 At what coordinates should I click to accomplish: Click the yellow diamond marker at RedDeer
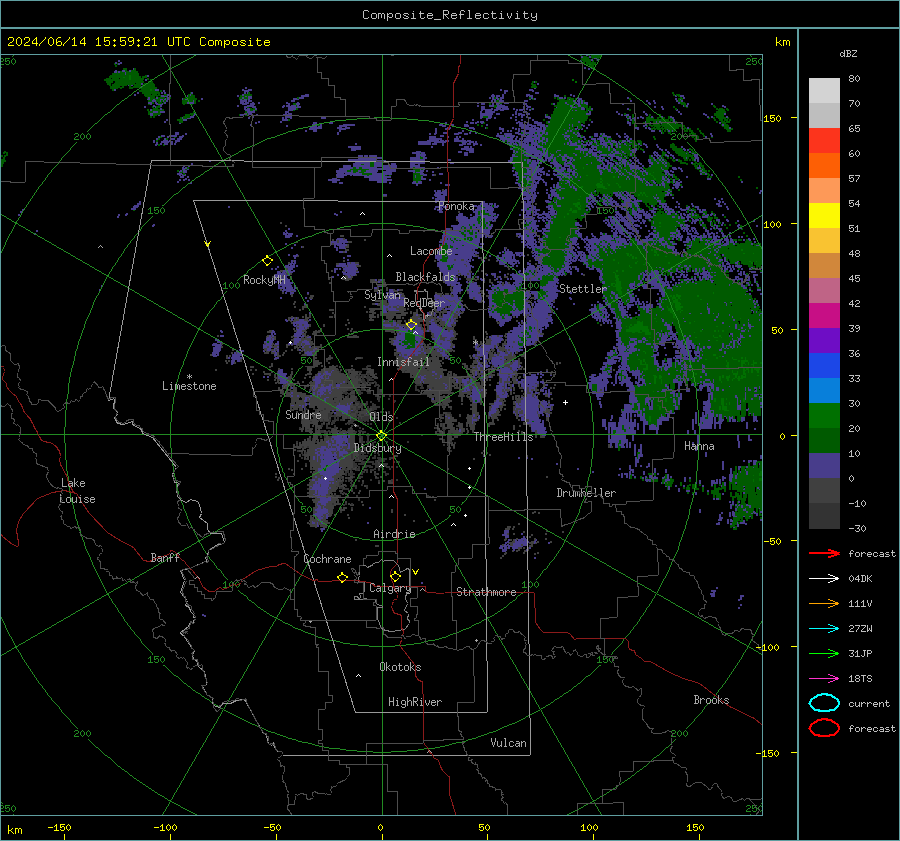(x=411, y=325)
